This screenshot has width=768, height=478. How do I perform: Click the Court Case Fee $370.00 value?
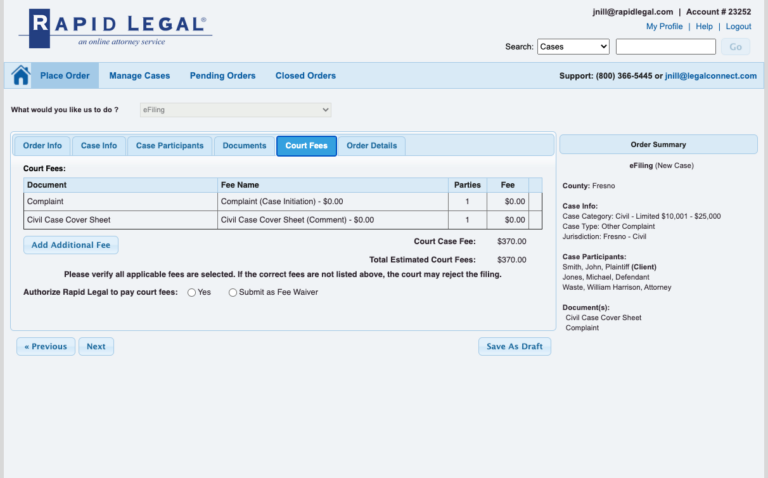(x=511, y=241)
